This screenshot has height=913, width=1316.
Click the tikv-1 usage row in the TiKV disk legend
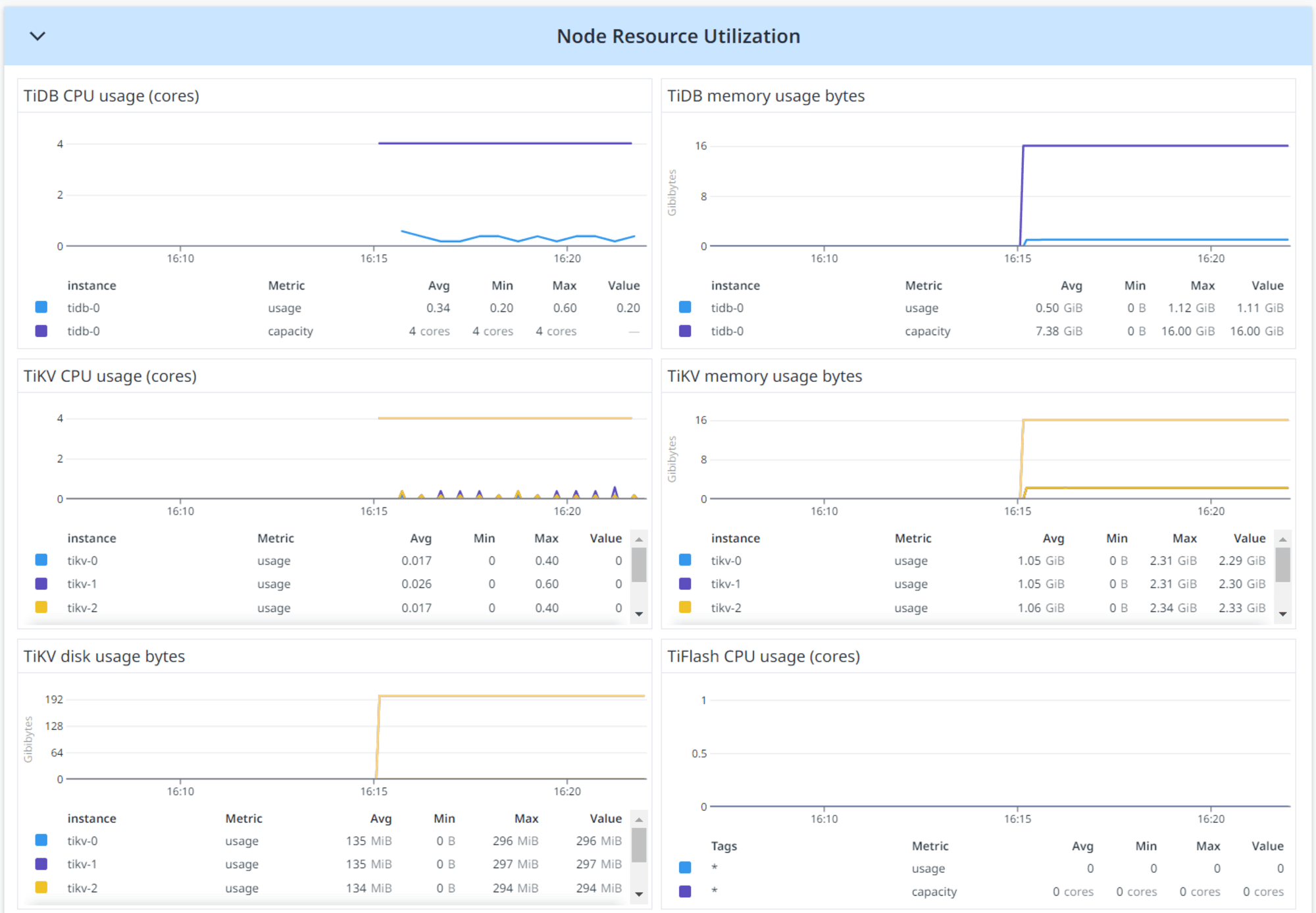(329, 864)
